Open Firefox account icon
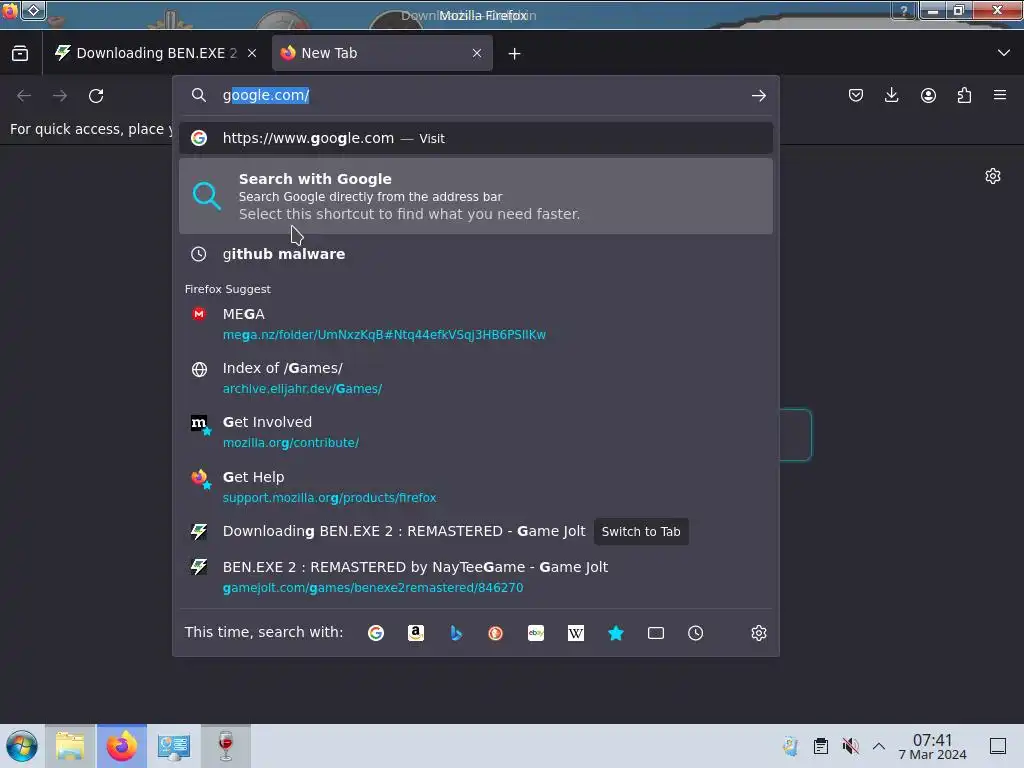The width and height of the screenshot is (1024, 768). pyautogui.click(x=928, y=96)
